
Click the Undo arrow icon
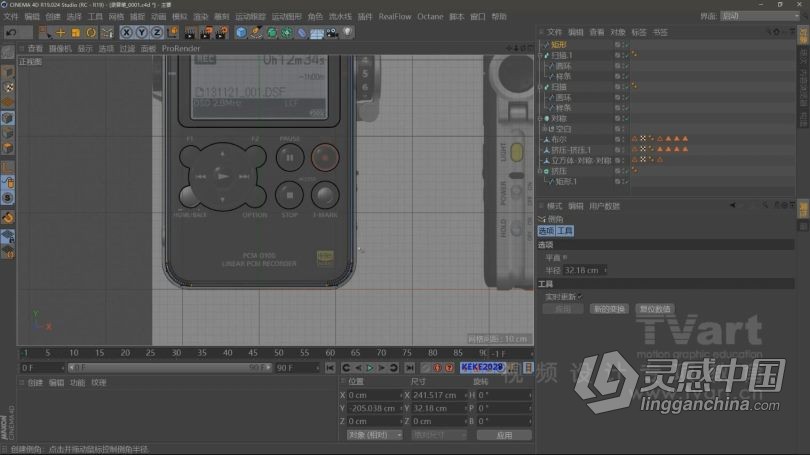coord(11,33)
